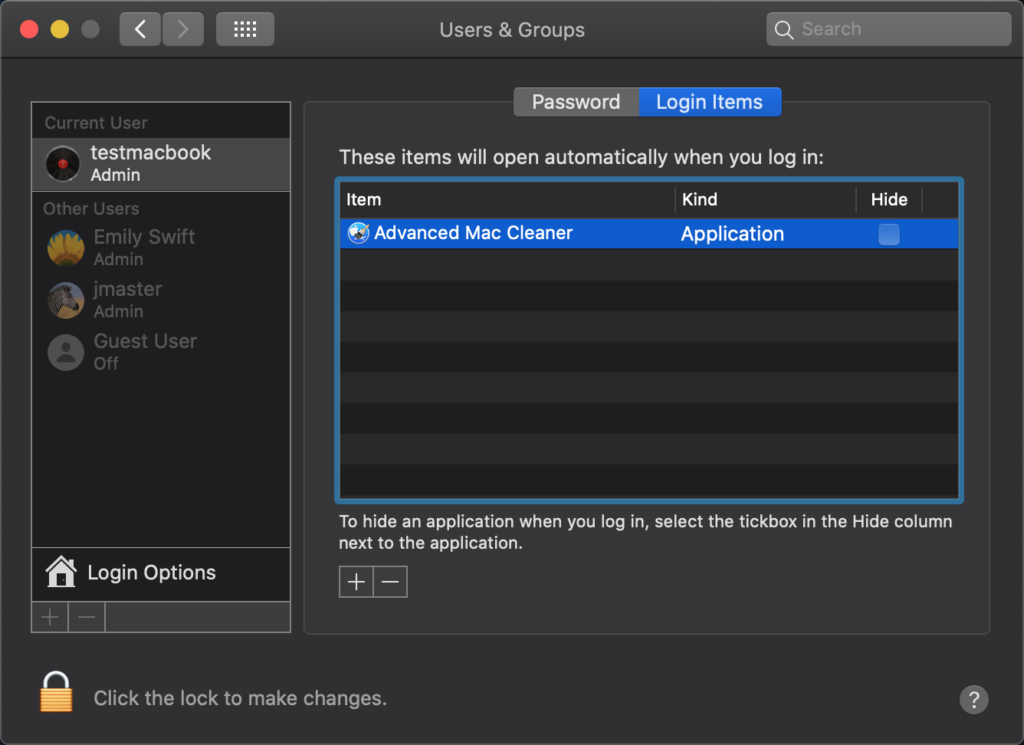The image size is (1024, 745).
Task: Click the forward arrow navigation button
Action: 182,29
